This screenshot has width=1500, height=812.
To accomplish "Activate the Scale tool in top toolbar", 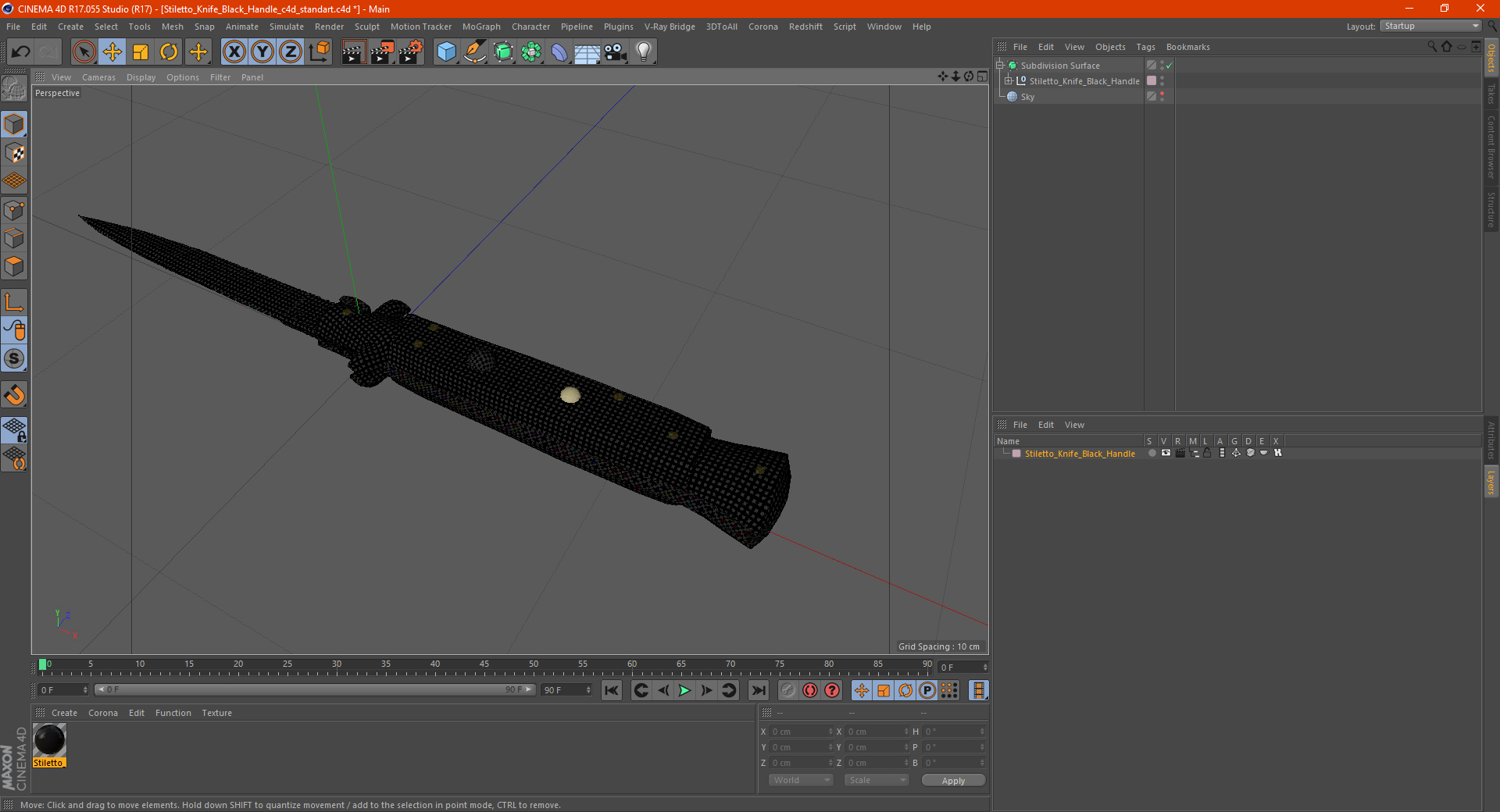I will [141, 52].
